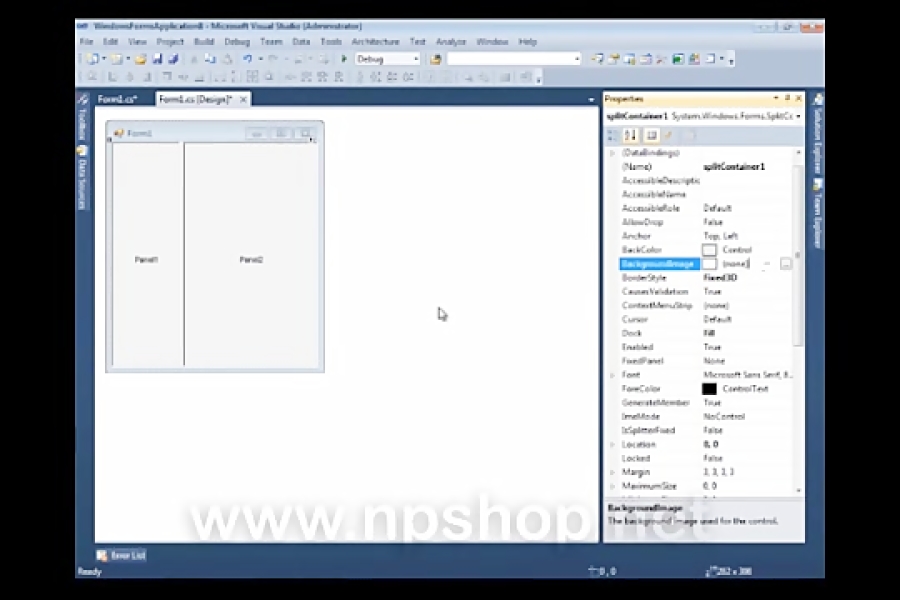The height and width of the screenshot is (600, 900).
Task: Click the Undo toolbar icon
Action: click(x=247, y=59)
